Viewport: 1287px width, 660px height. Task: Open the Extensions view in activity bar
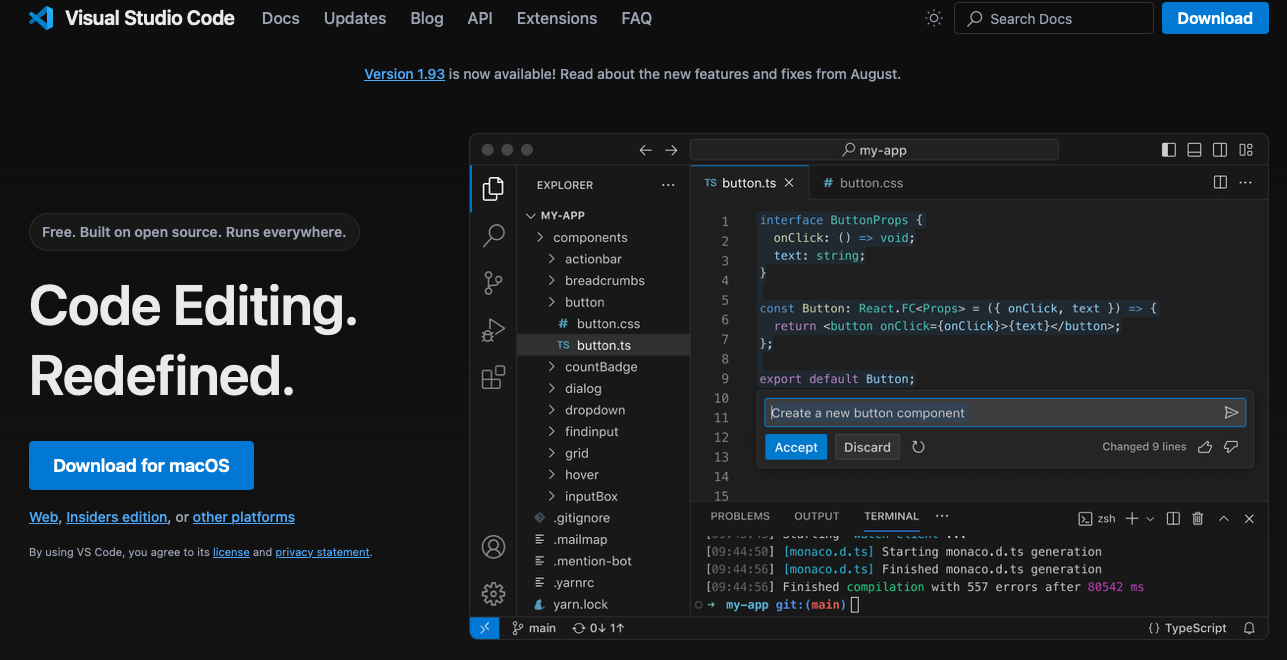493,377
